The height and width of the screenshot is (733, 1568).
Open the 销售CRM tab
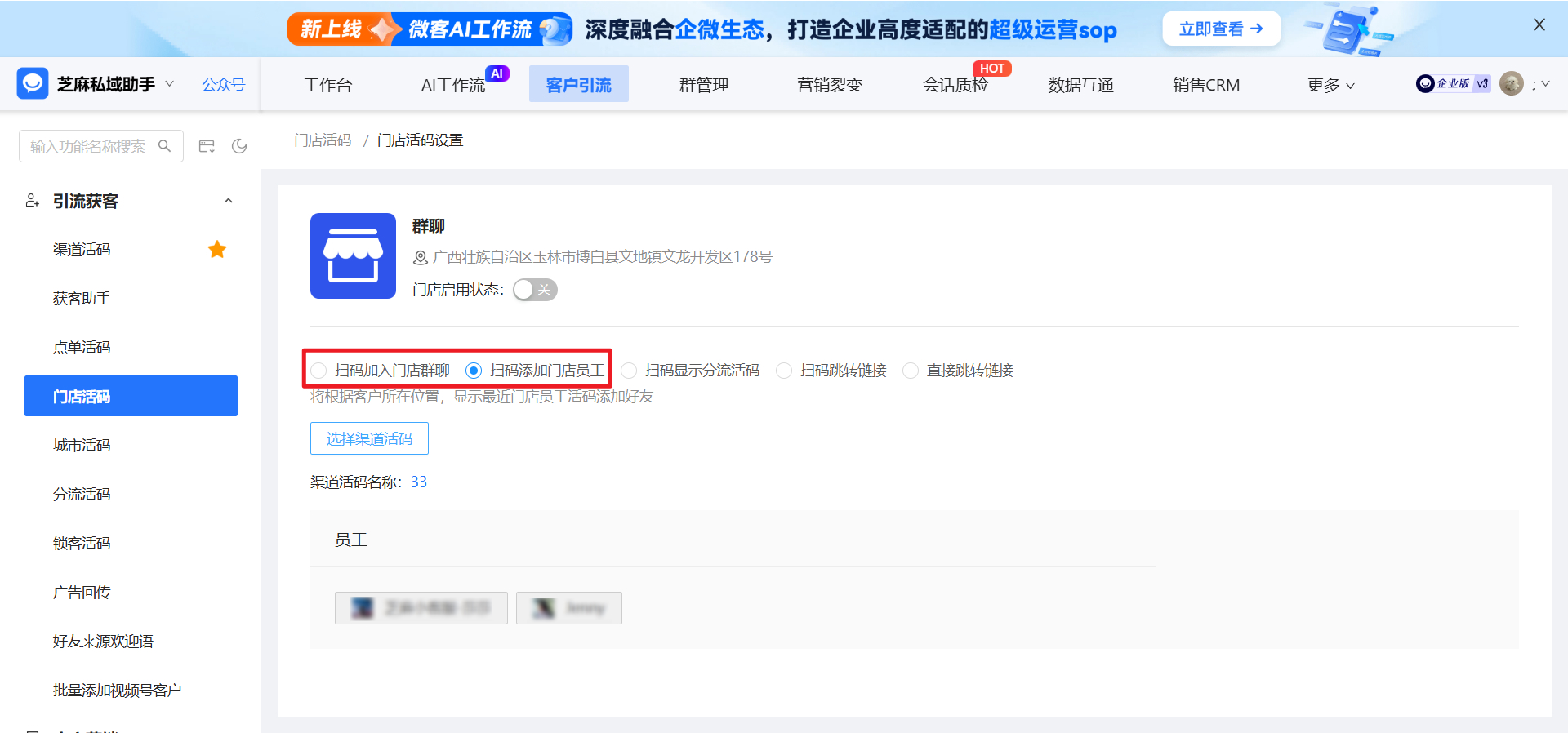click(x=1206, y=85)
